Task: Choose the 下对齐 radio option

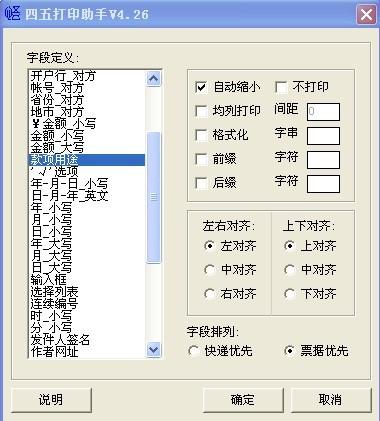Action: pos(289,294)
